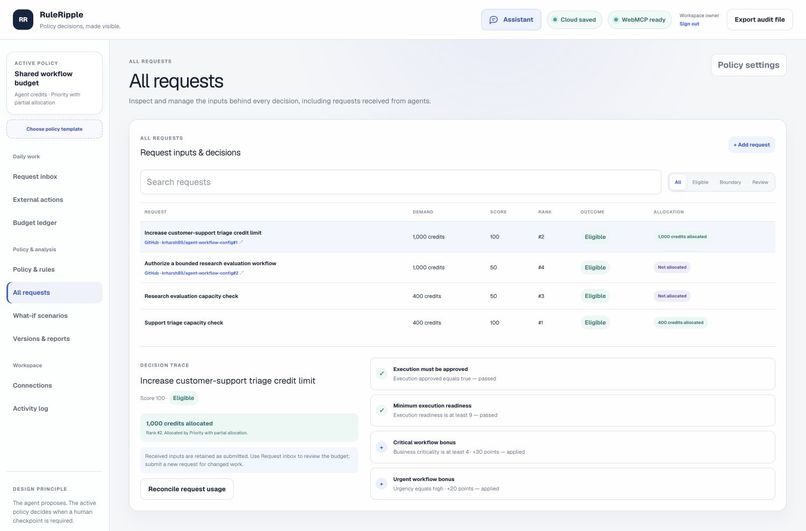806x531 pixels.
Task: Open external link icon beside agent-workflow-config#2
Action: click(x=242, y=273)
